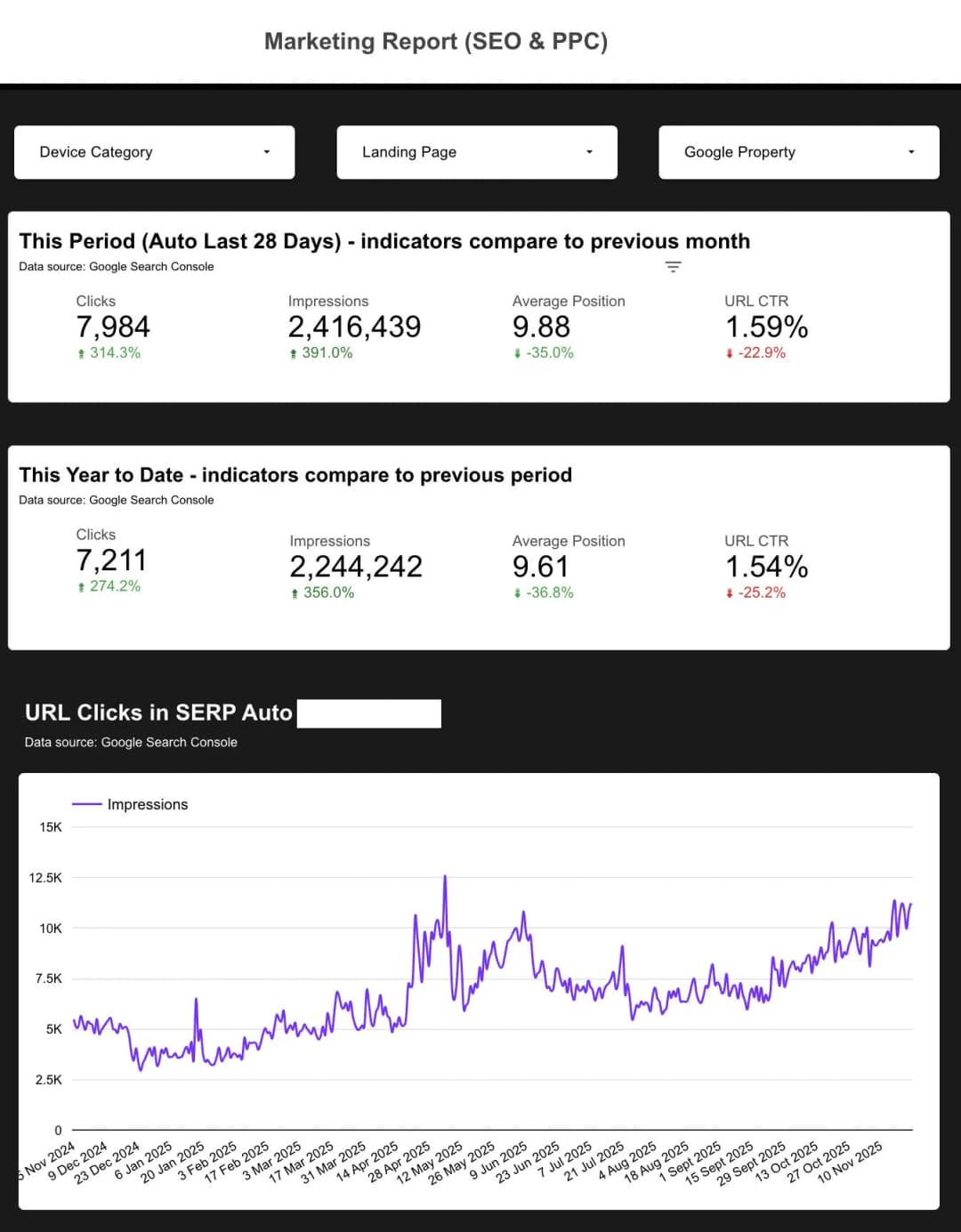Viewport: 961px width, 1232px height.
Task: Click the Data source: Google Search Console link
Action: pos(116,266)
